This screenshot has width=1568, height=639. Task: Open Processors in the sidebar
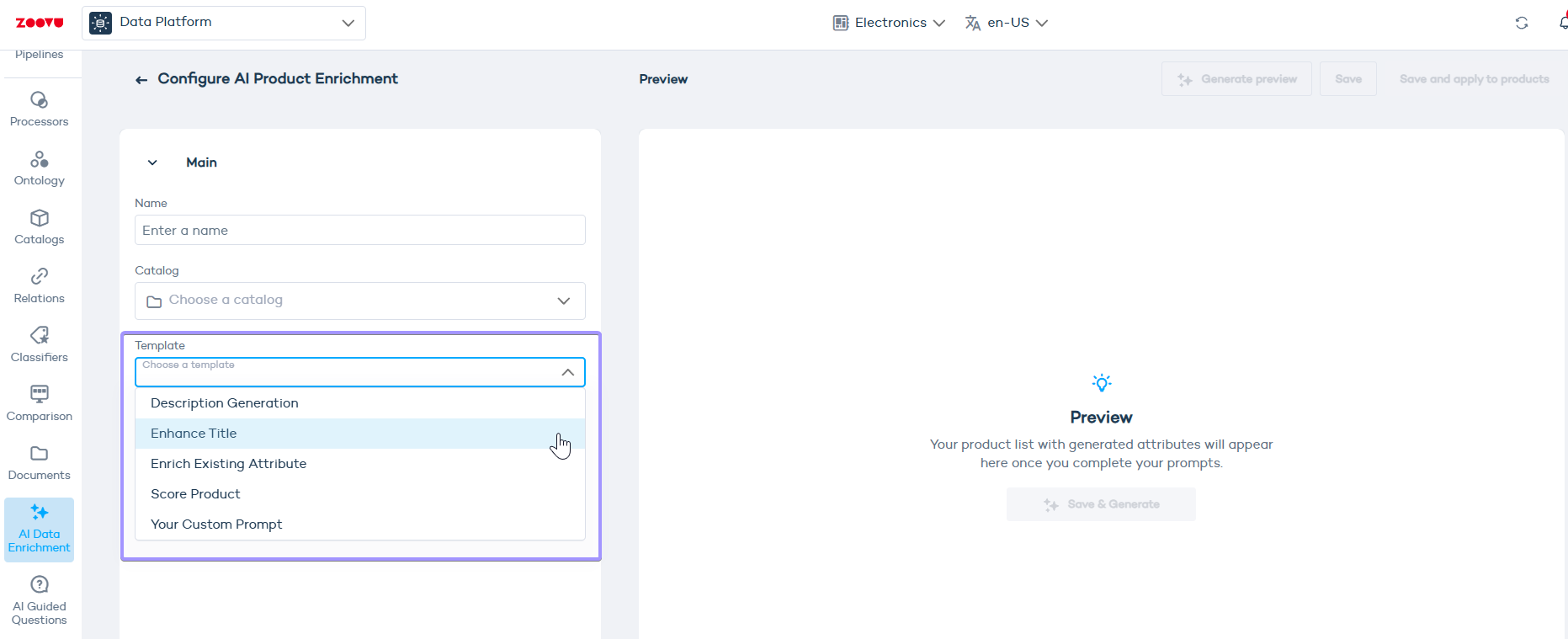click(39, 109)
